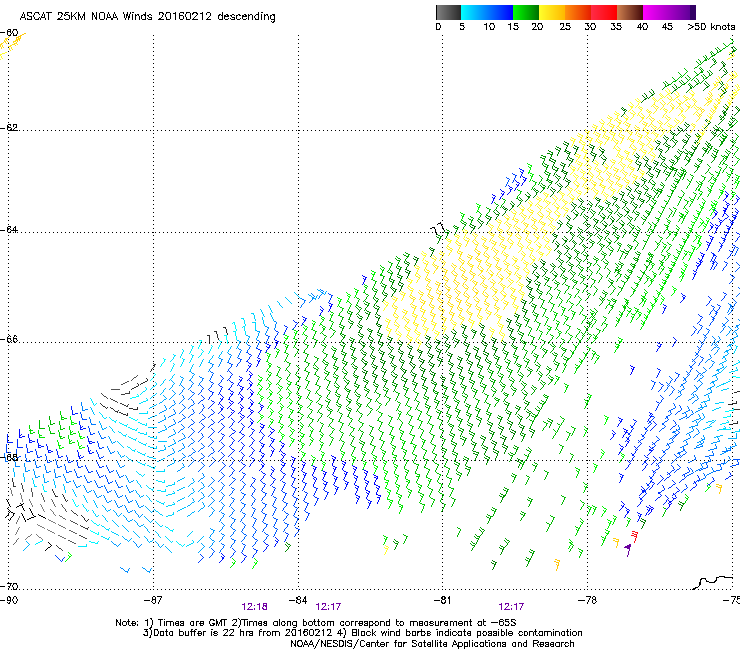Click the '>50 knots' legend label

[x=712, y=27]
